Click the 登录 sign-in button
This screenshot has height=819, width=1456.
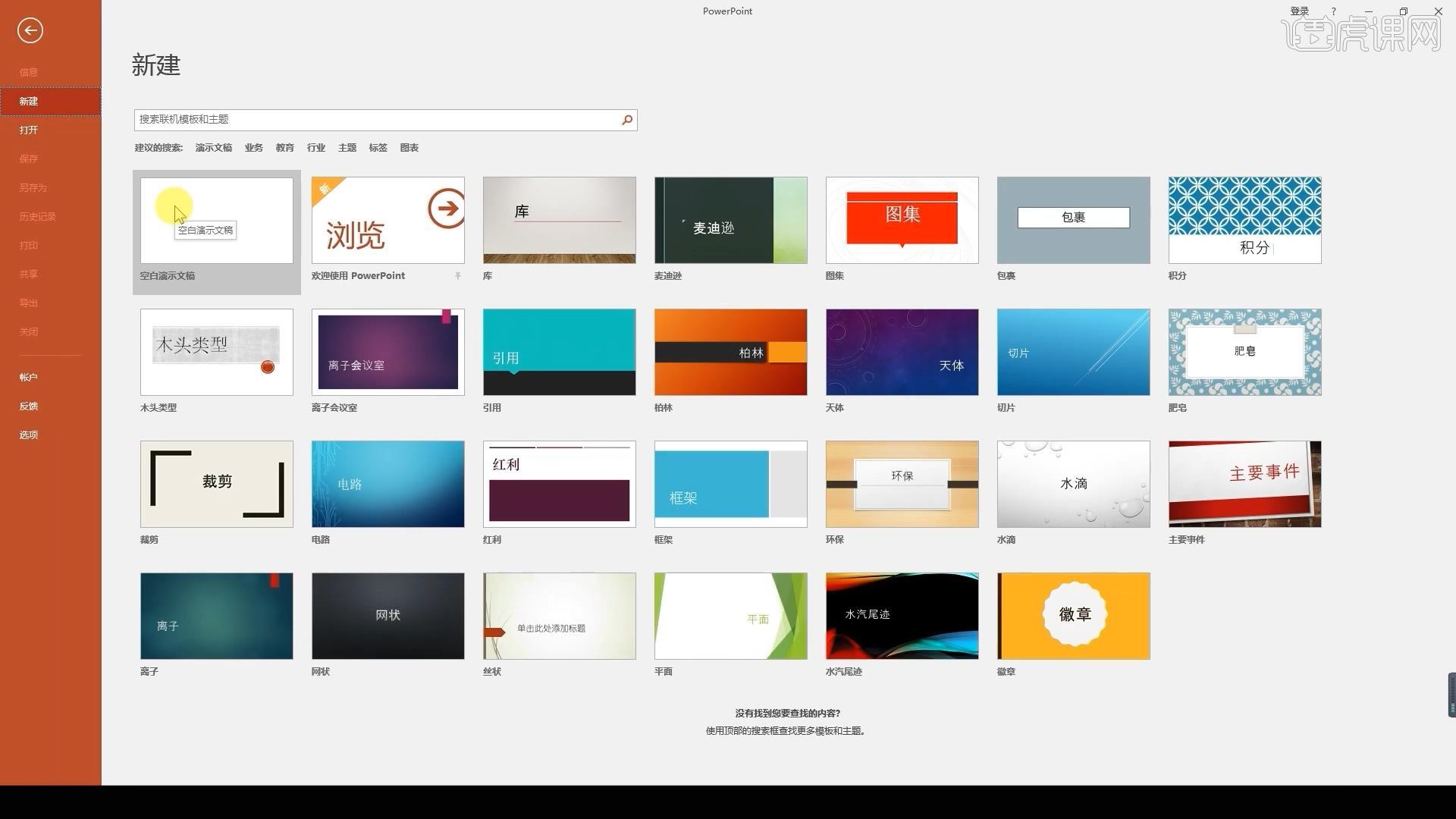[x=1299, y=11]
